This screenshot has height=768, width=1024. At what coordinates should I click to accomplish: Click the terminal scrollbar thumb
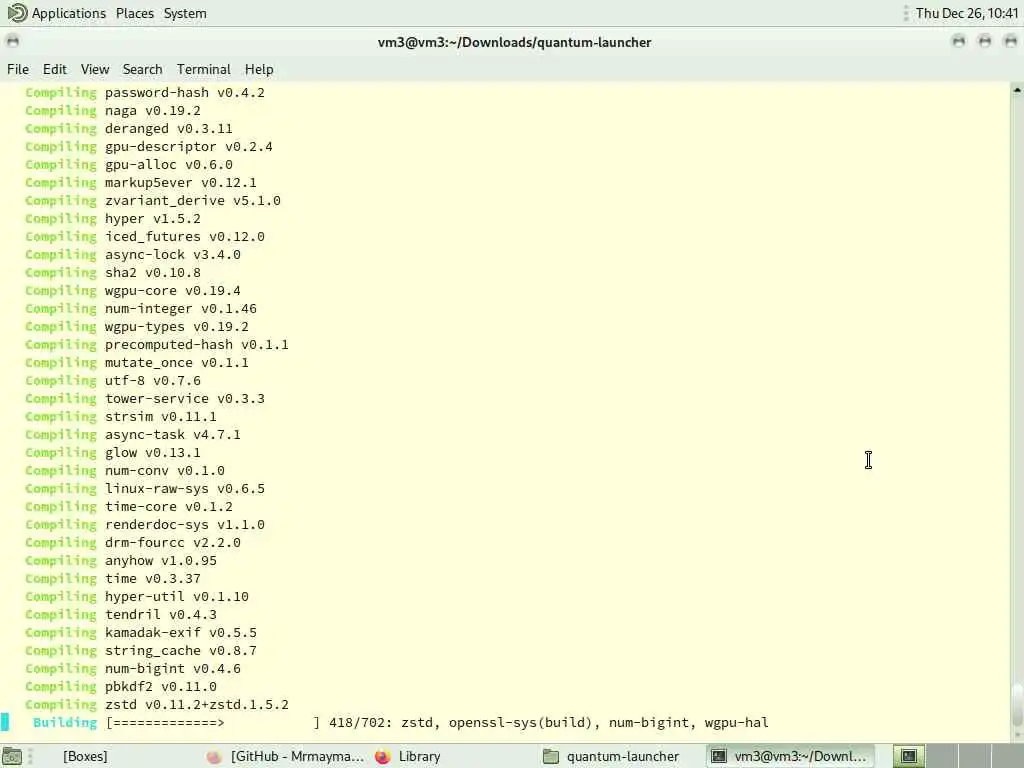click(1017, 705)
